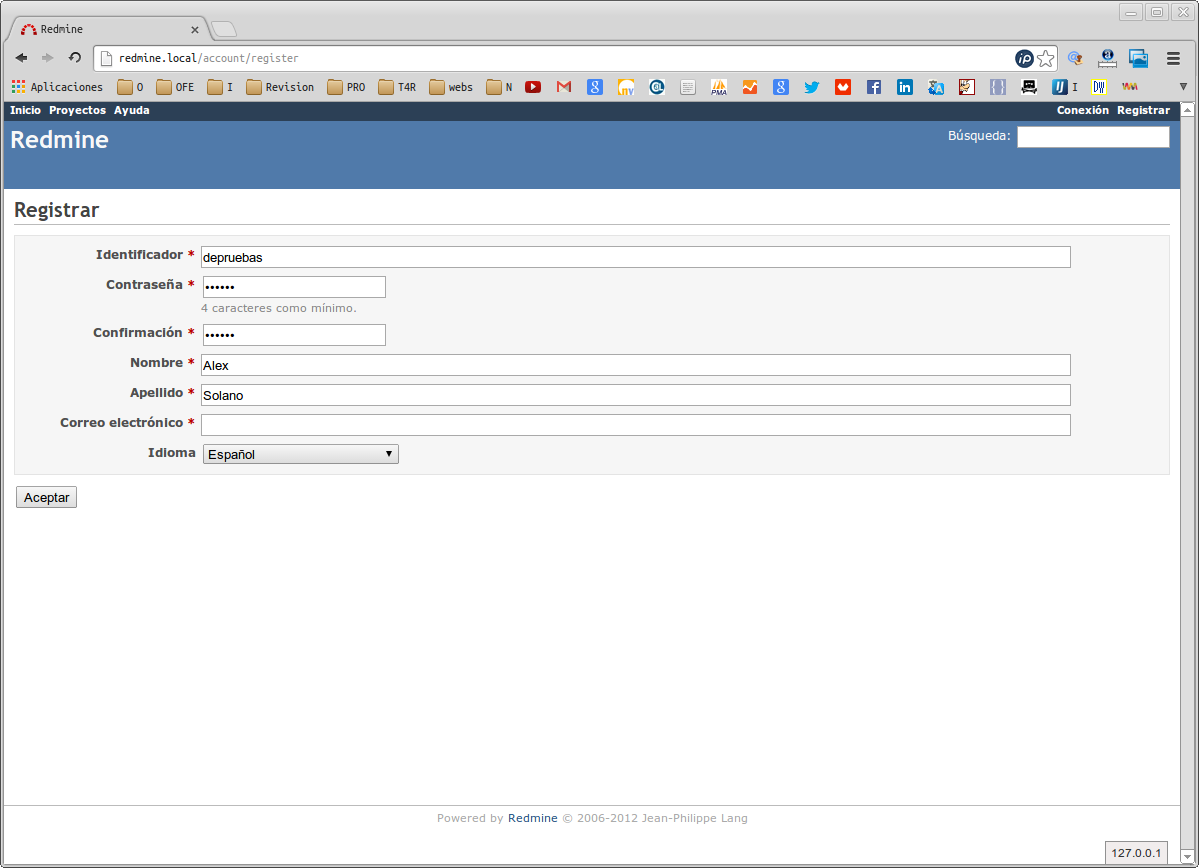Open the Twitter bookmark icon
Image resolution: width=1199 pixels, height=868 pixels.
(811, 87)
